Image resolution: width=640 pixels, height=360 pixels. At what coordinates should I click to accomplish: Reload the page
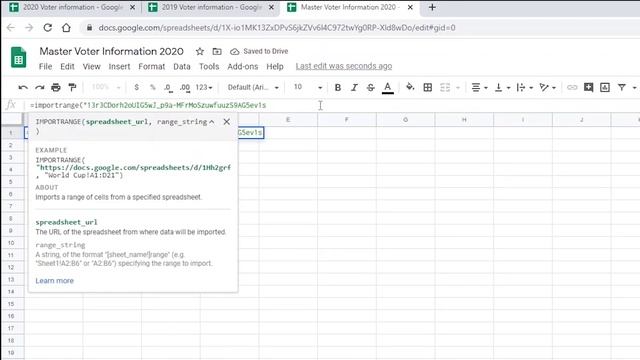pos(48,28)
